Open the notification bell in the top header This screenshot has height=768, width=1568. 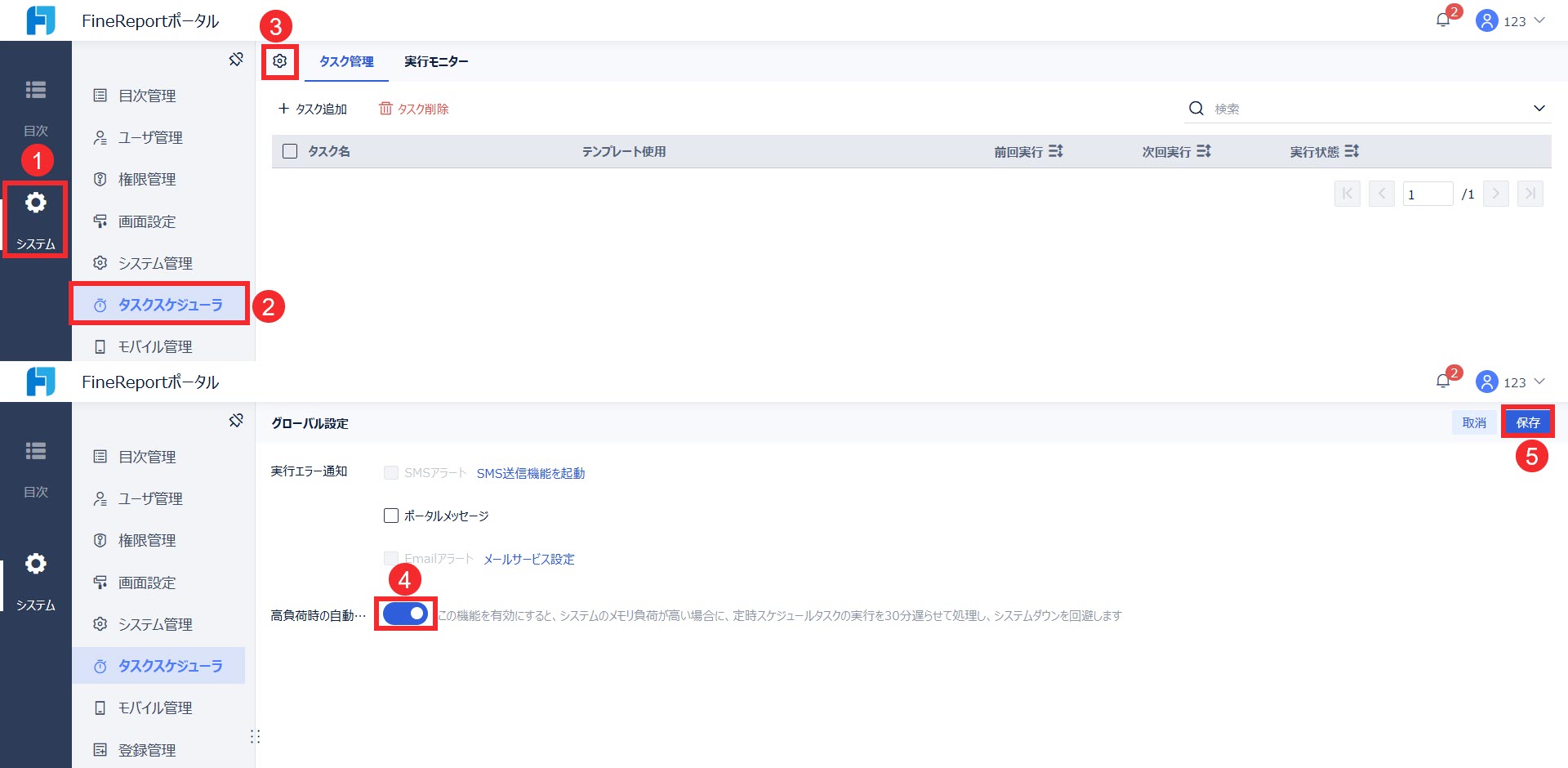(x=1443, y=20)
